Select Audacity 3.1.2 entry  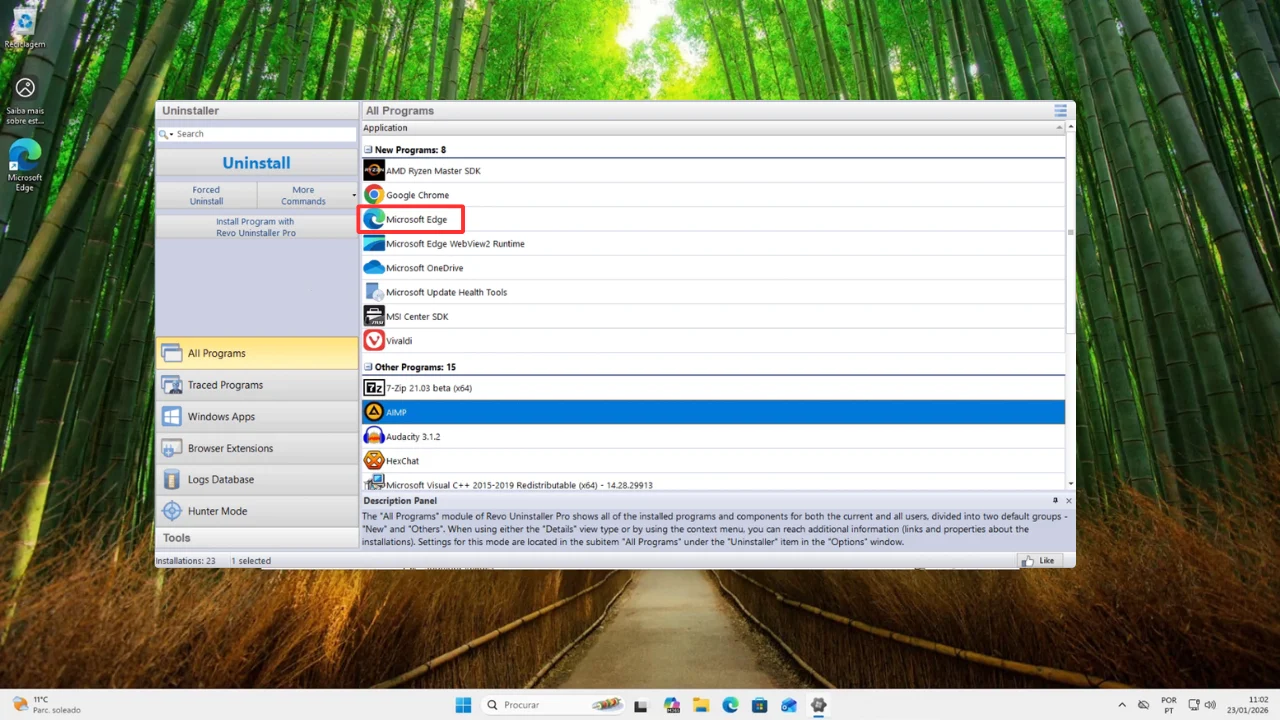click(x=713, y=436)
